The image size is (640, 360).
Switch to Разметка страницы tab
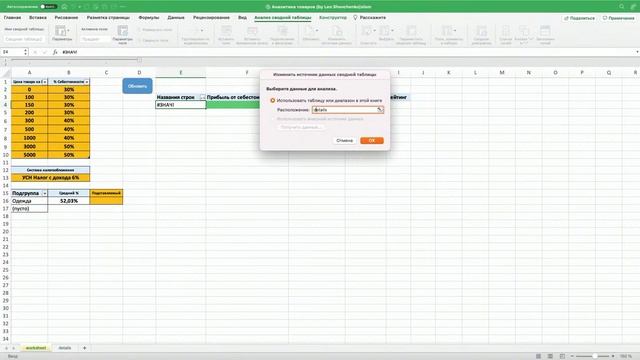[108, 18]
